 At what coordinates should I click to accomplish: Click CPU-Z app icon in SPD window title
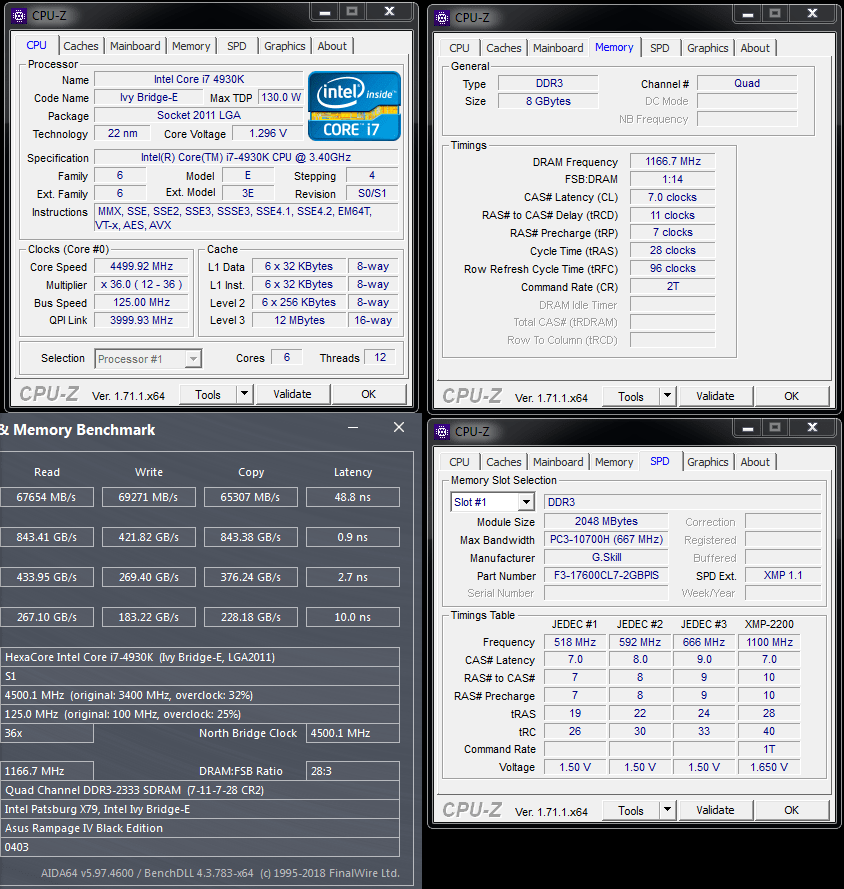(x=442, y=431)
